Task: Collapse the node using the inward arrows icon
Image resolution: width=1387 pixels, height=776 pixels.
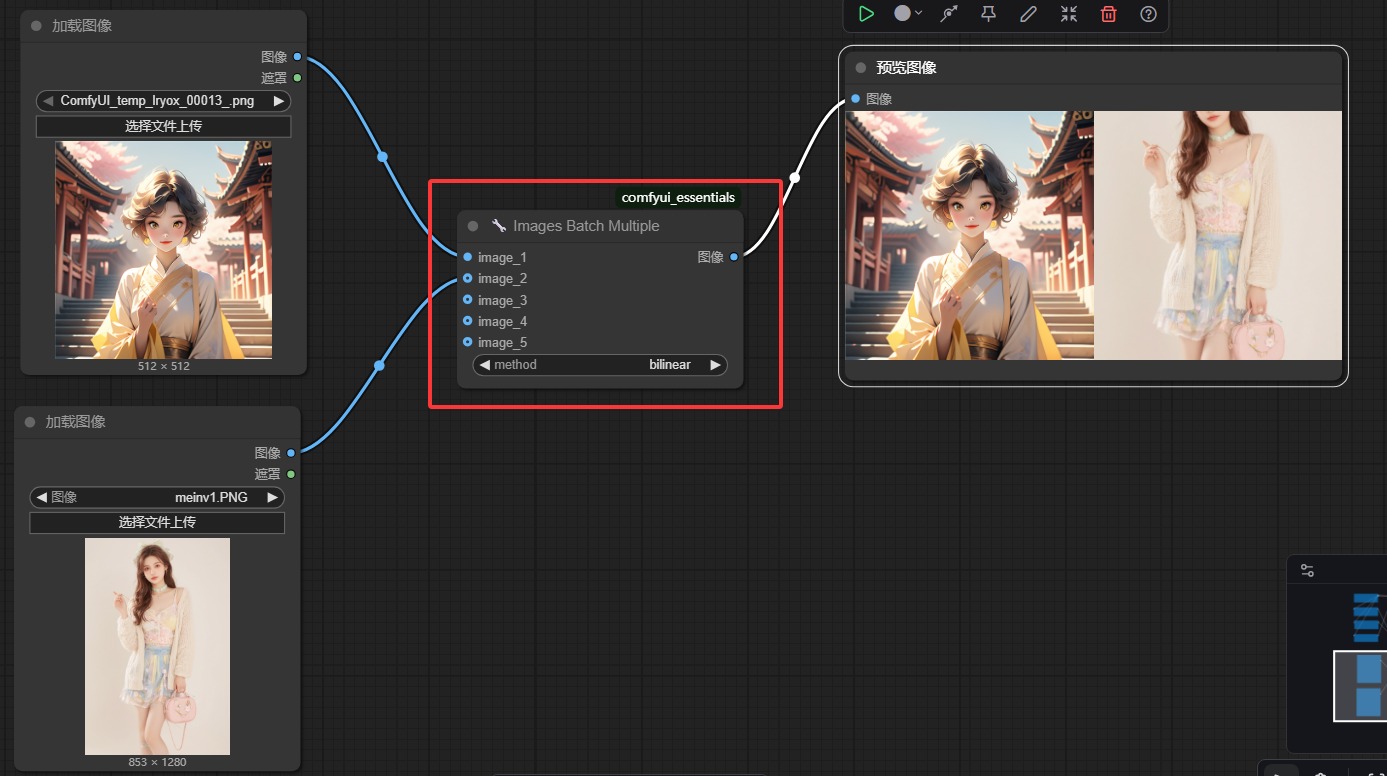Action: [x=1069, y=14]
